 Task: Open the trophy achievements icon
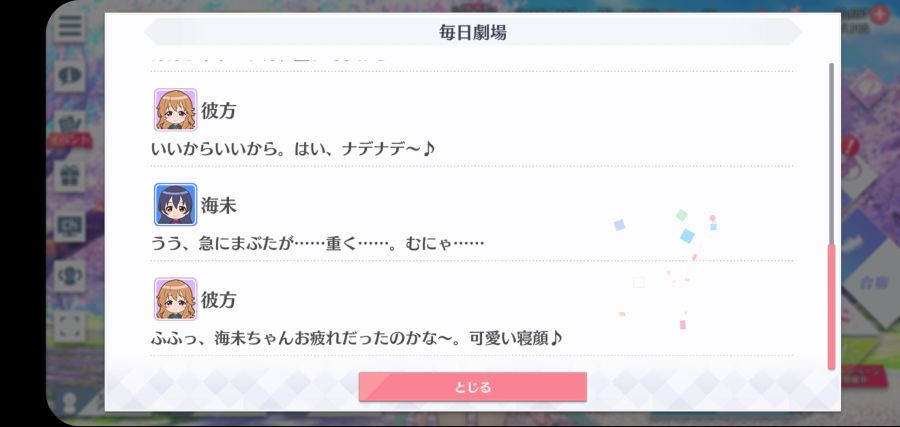pyautogui.click(x=70, y=276)
